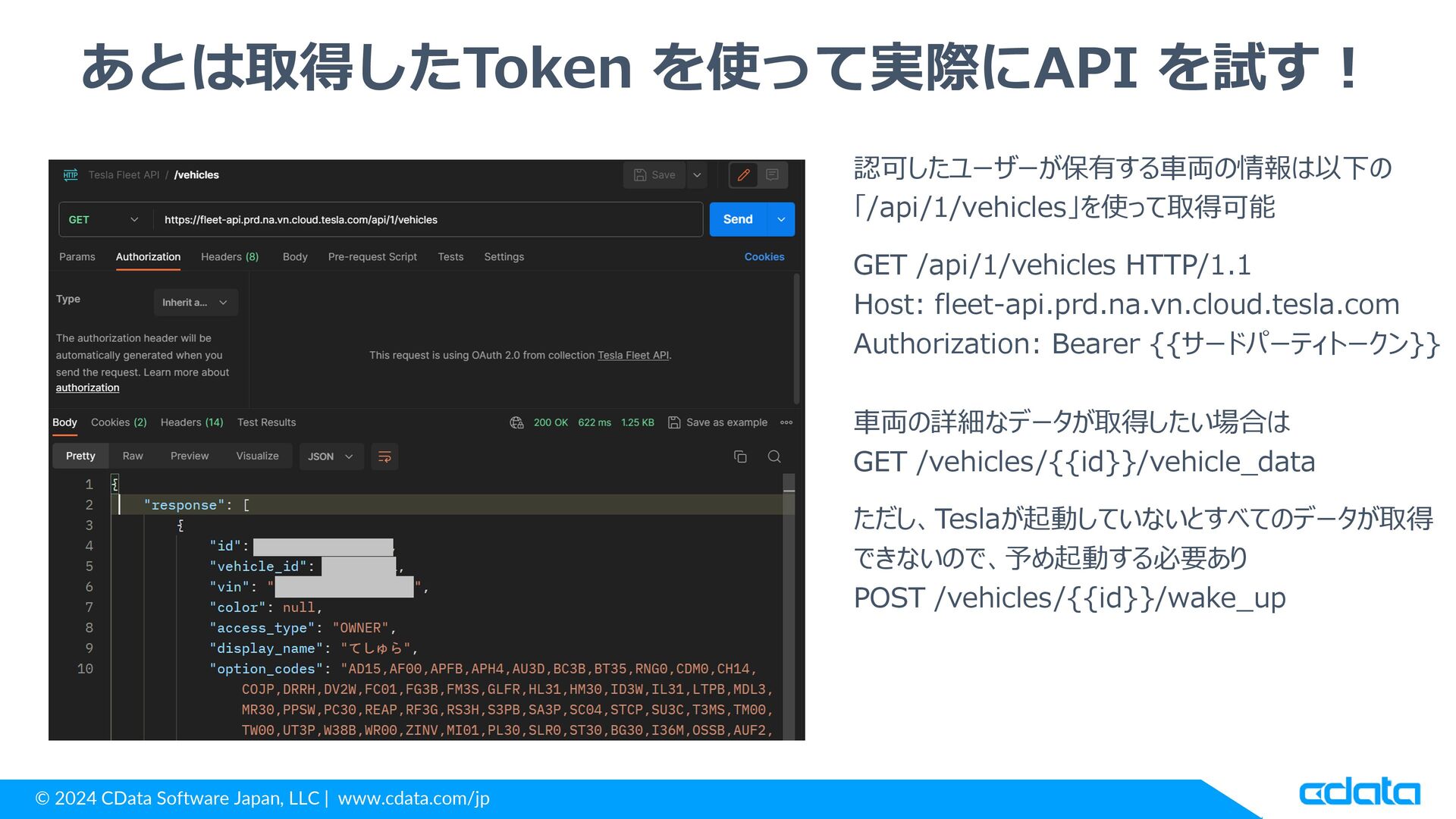Click the www.cdata.com/jp footer text
The height and width of the screenshot is (819, 1456).
413,799
